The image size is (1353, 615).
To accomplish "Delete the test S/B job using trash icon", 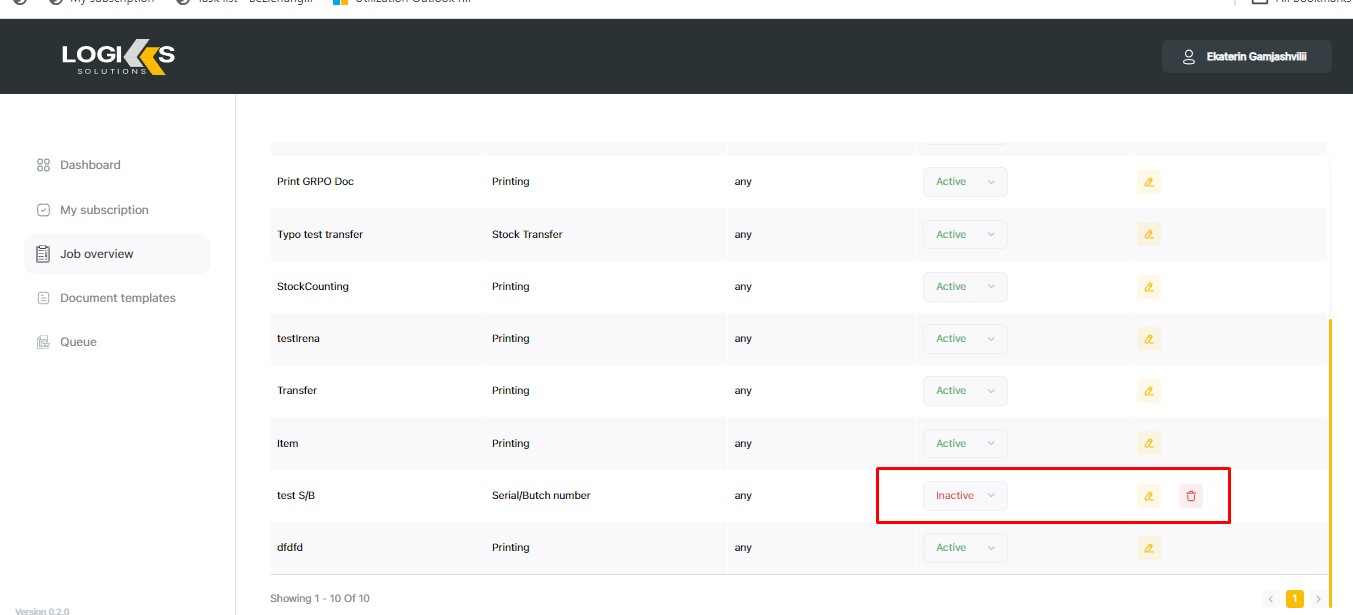I will [x=1190, y=496].
